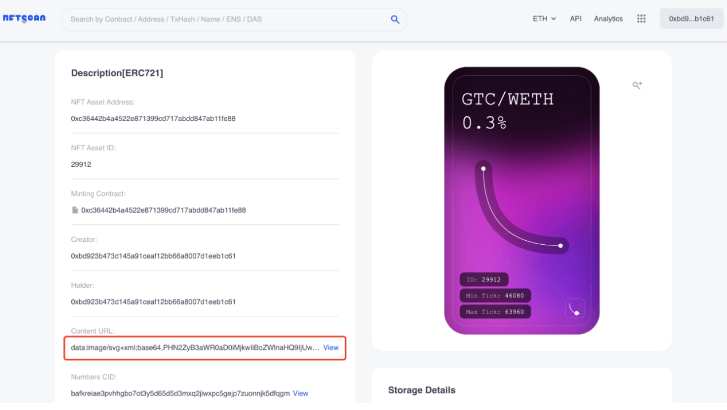Click the search magnifier icon
Viewport: 727px width, 410px height.
tap(395, 19)
